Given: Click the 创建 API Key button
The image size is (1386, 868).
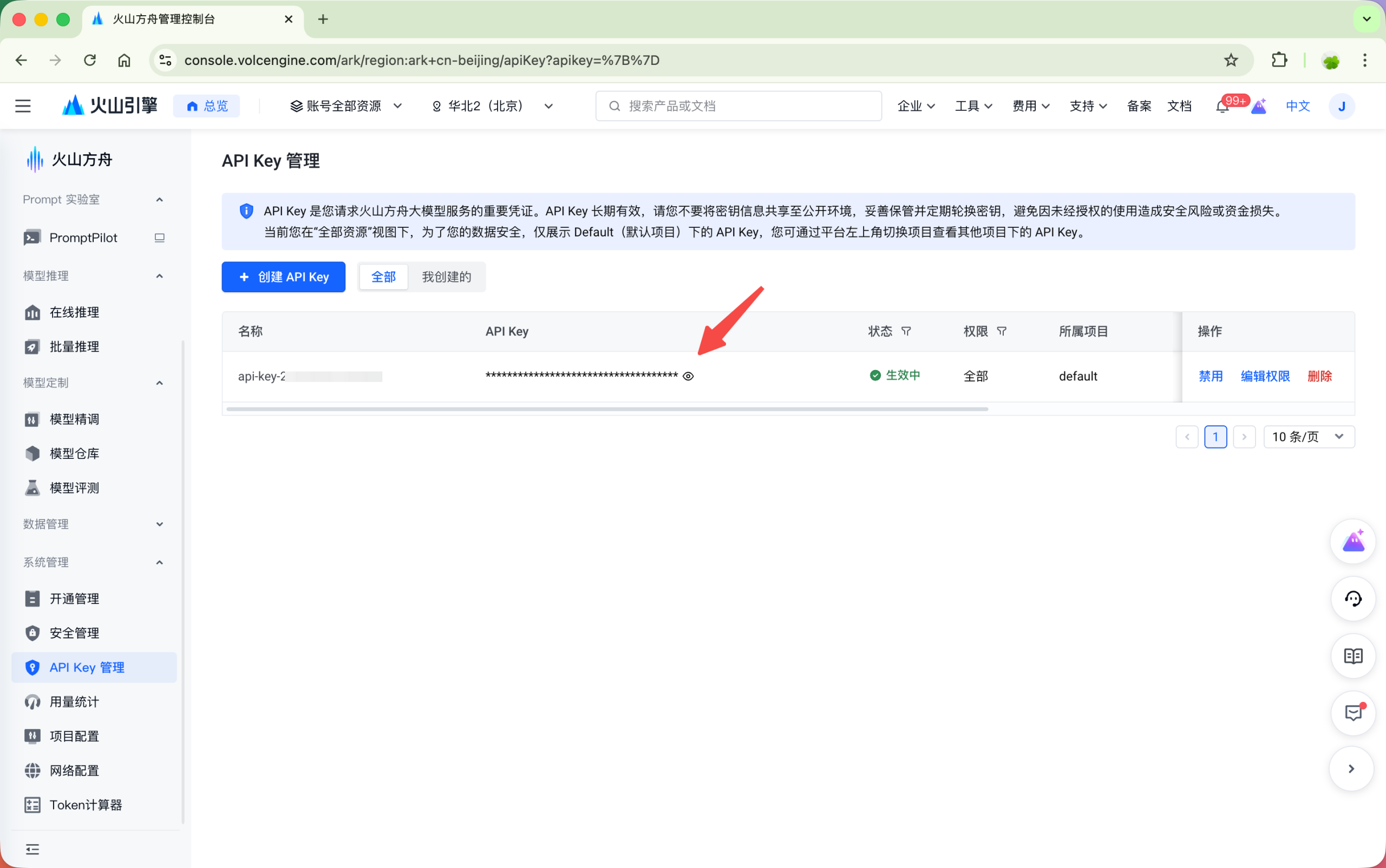Looking at the screenshot, I should [284, 277].
